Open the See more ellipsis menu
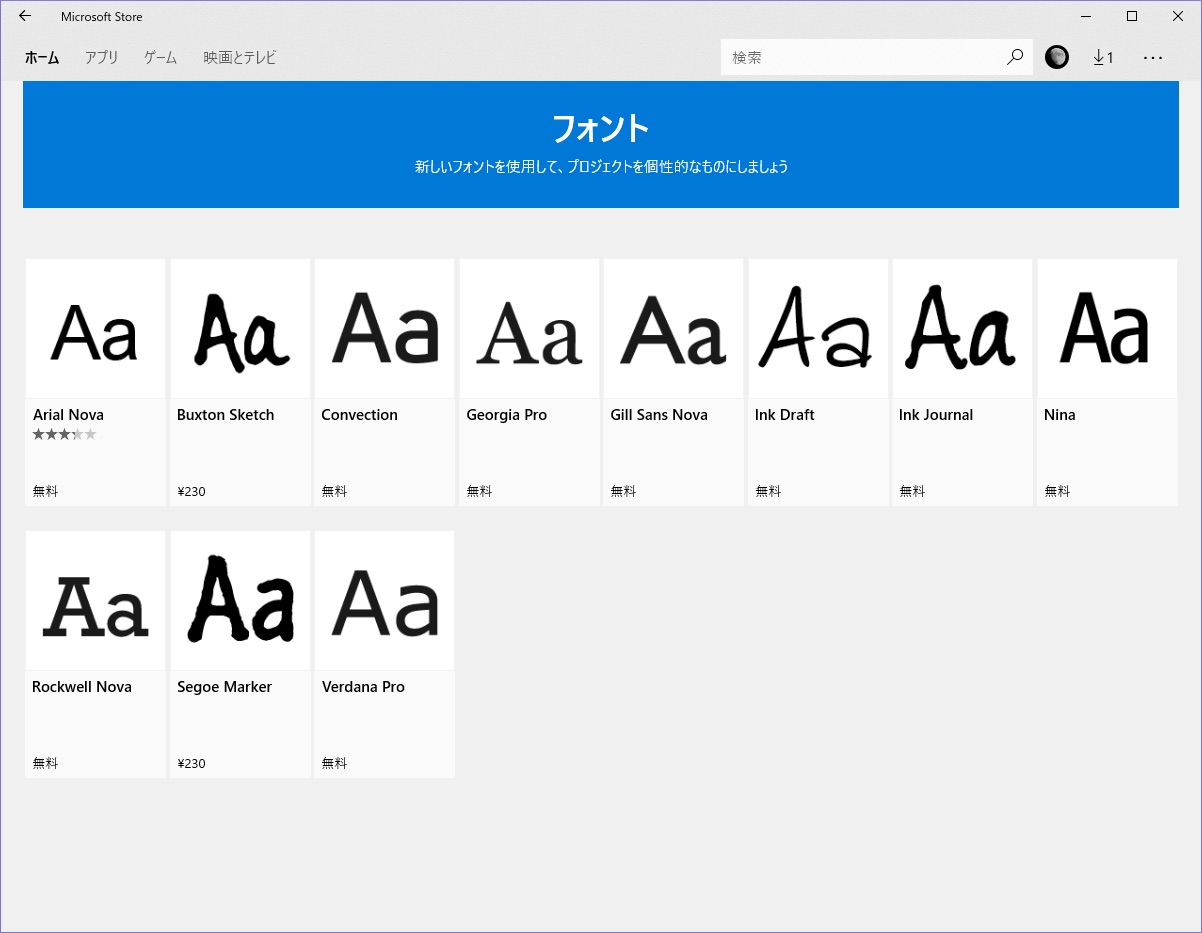The width and height of the screenshot is (1202, 933). [1153, 57]
